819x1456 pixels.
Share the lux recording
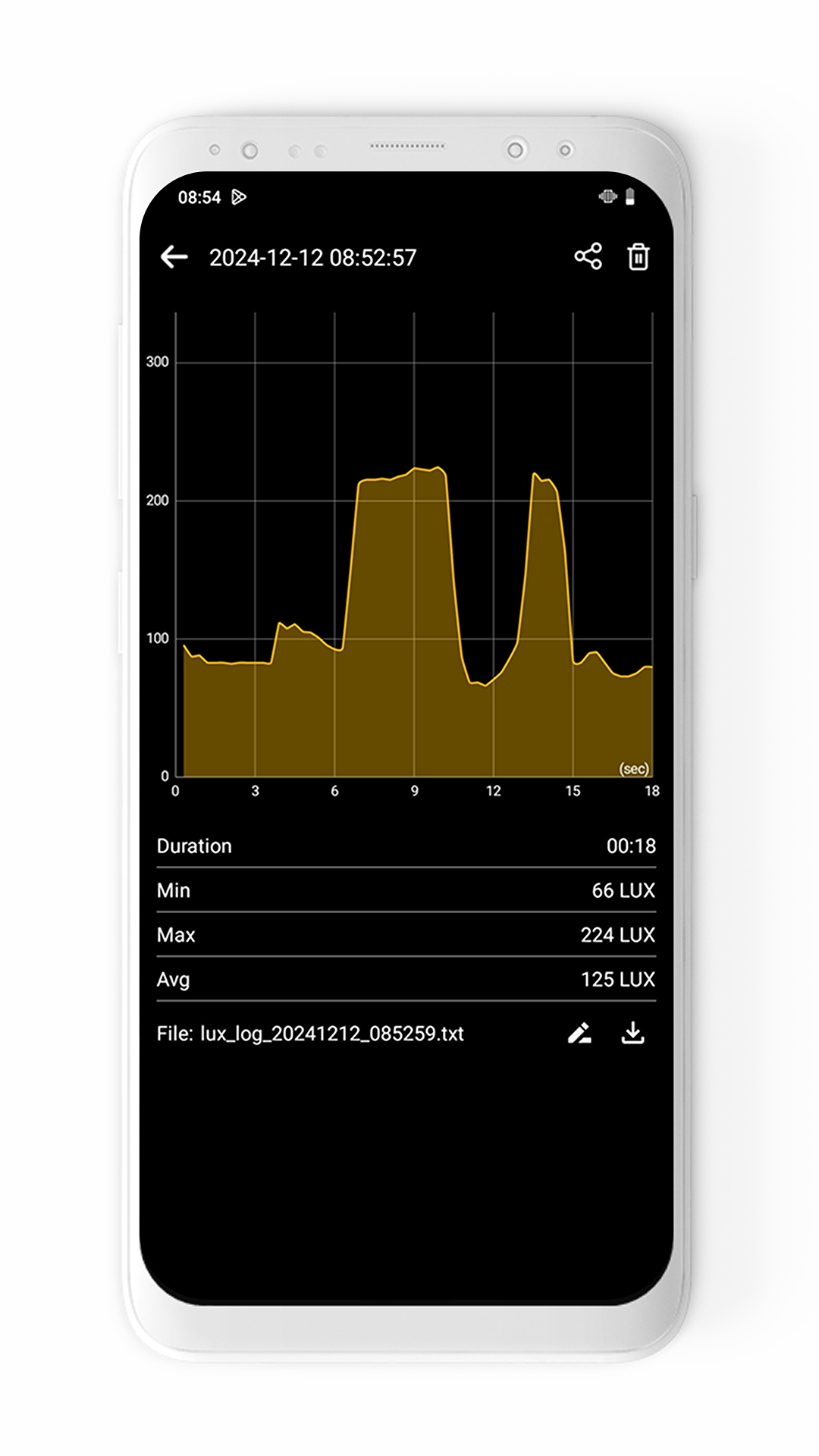[x=588, y=256]
